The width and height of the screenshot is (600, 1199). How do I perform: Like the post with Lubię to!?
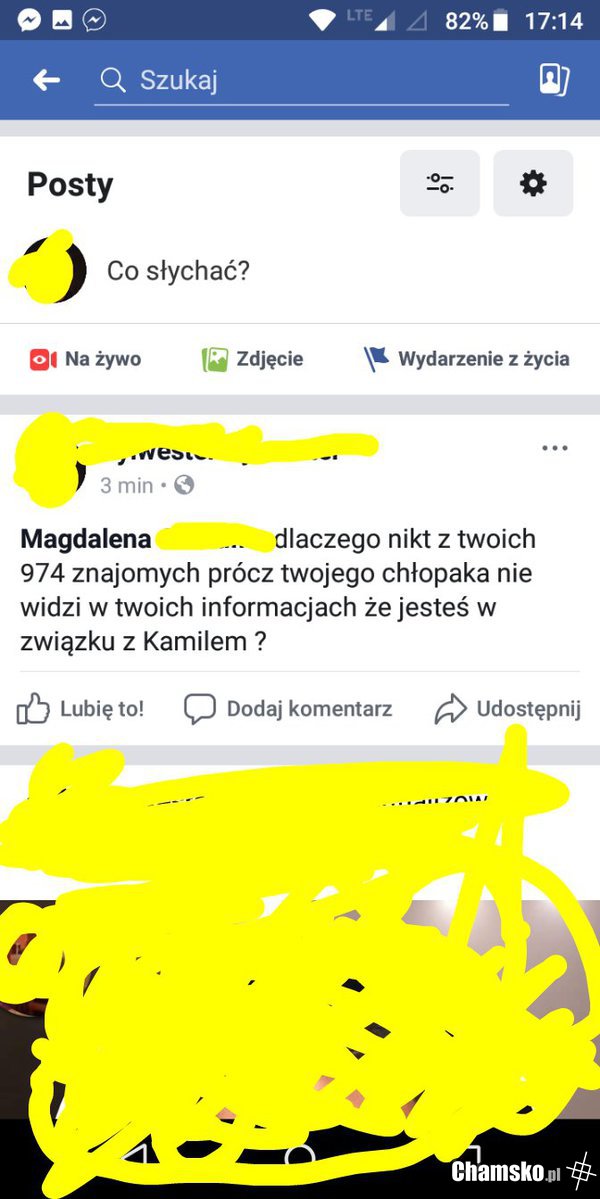(x=80, y=709)
